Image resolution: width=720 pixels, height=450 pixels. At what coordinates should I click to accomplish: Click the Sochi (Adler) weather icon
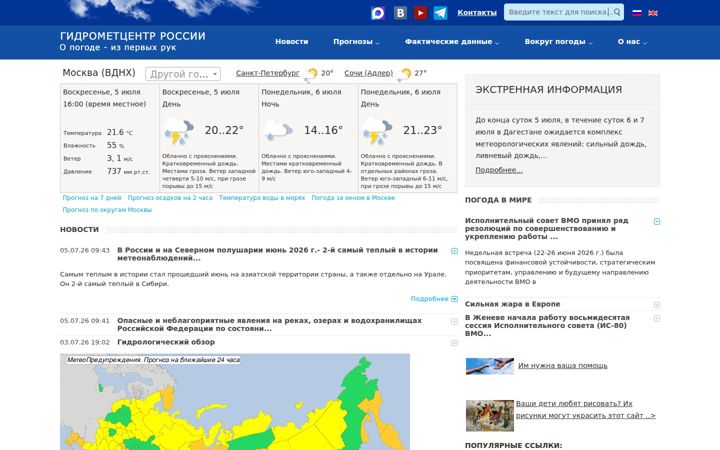point(405,74)
